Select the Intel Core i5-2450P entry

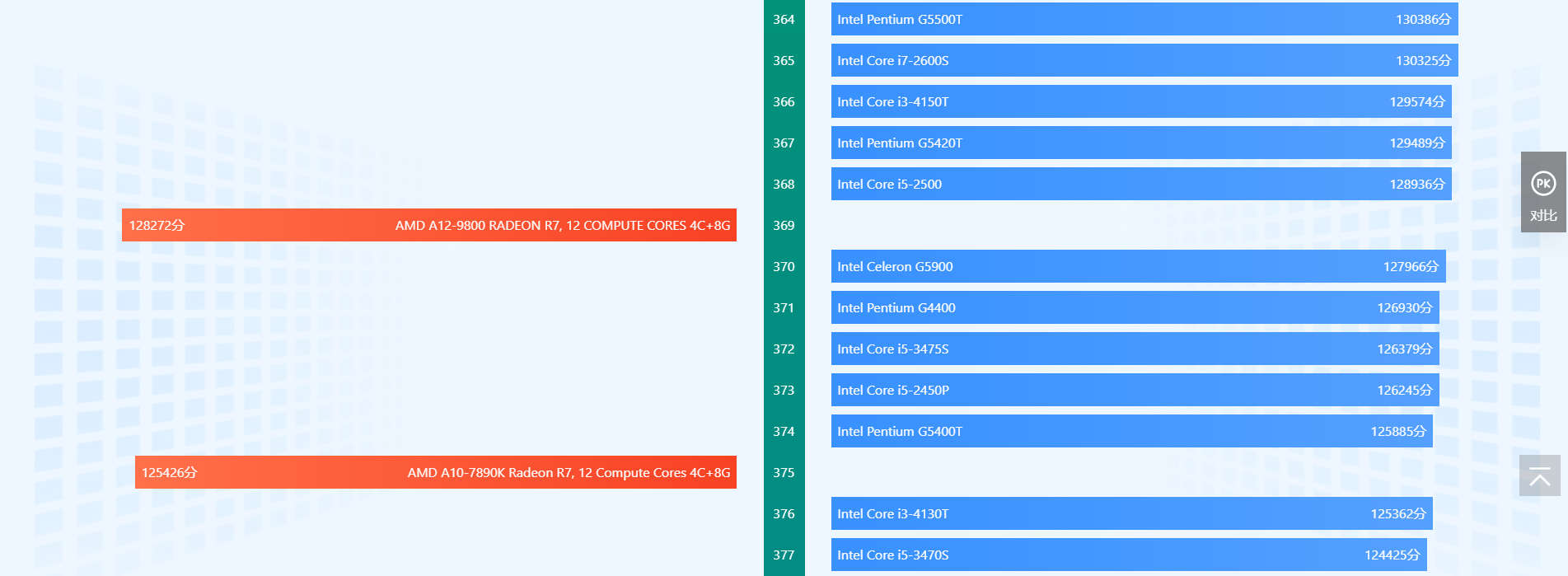click(1135, 390)
